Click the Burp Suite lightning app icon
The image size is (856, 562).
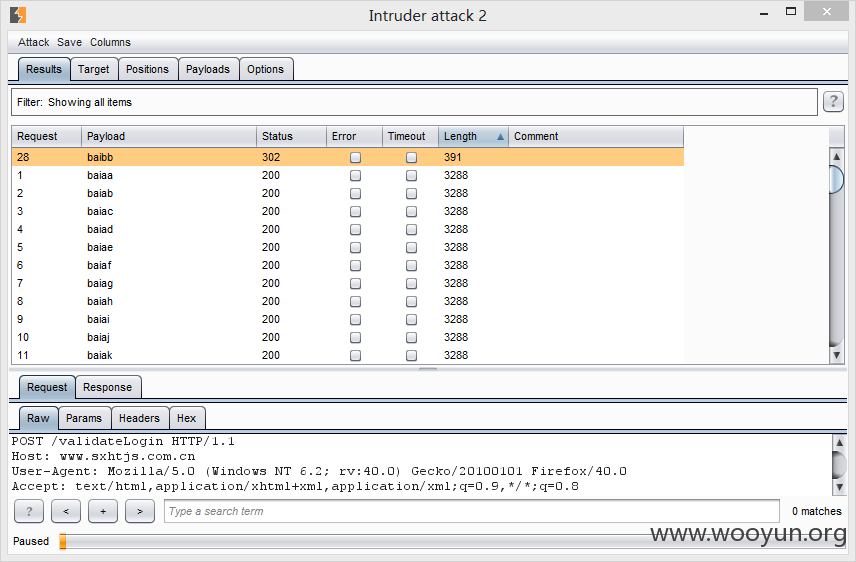coord(17,15)
